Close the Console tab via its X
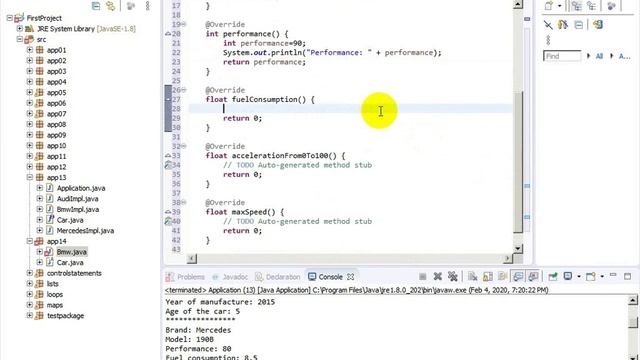Viewport: 640px width, 360px height. coord(350,277)
